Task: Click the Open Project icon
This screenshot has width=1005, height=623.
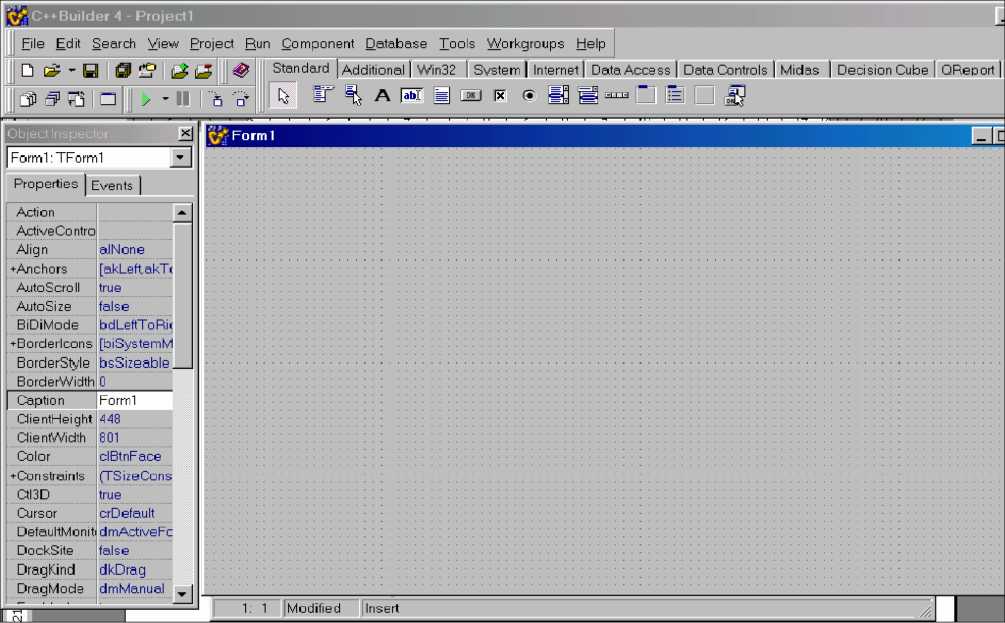Action: (x=147, y=71)
